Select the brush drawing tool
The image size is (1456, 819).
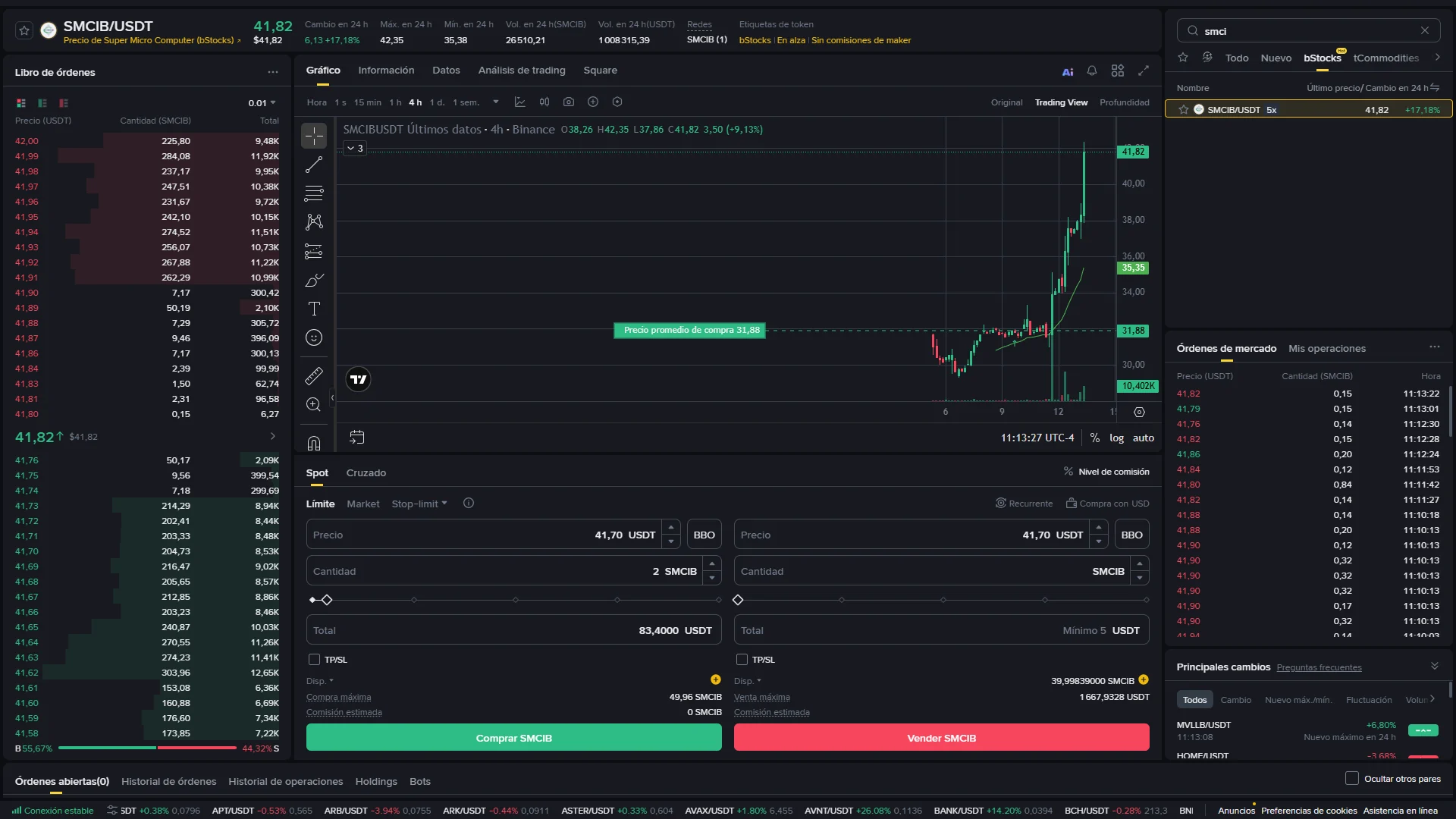coord(314,281)
